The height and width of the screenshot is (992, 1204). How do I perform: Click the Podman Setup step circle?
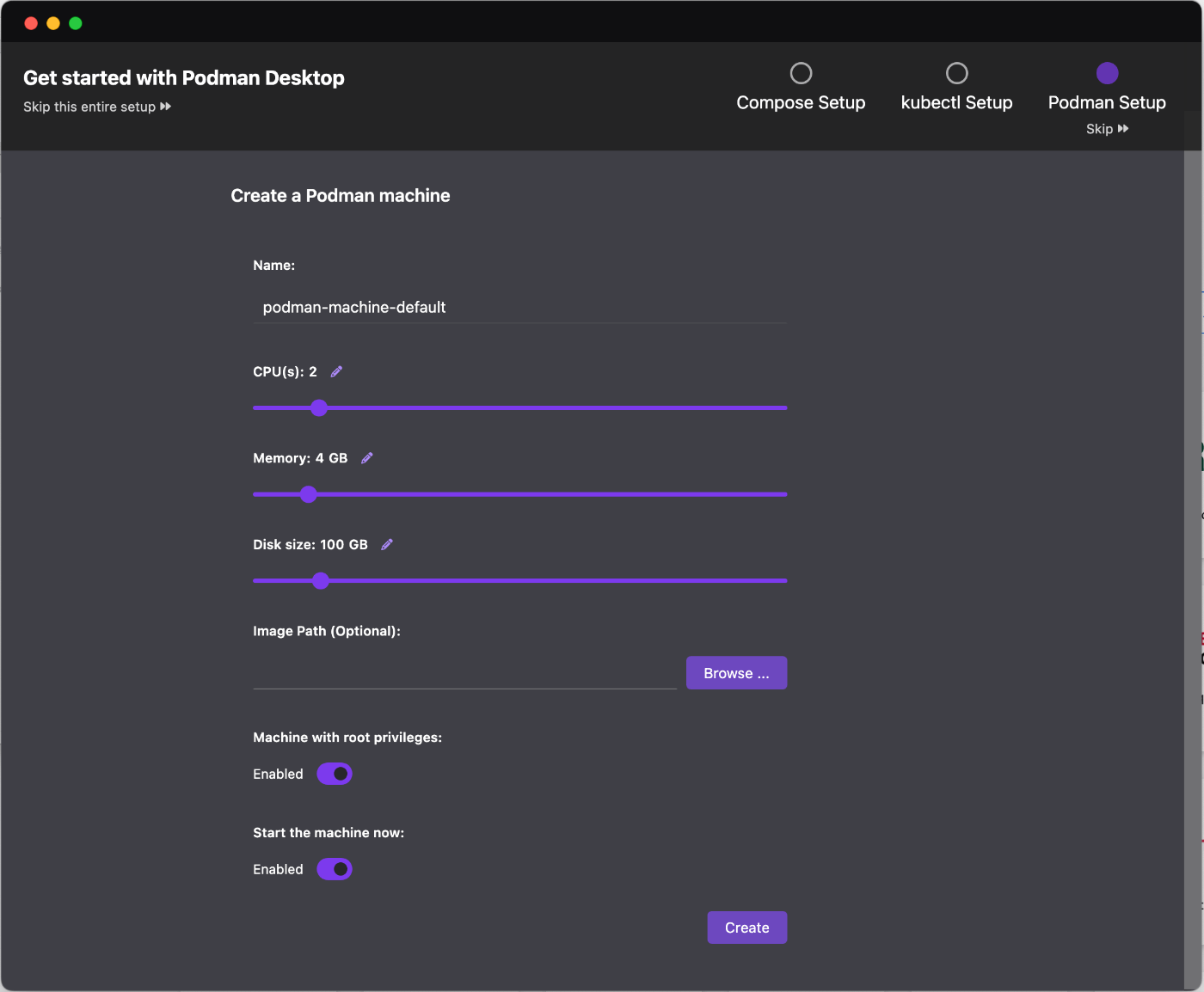pyautogui.click(x=1107, y=73)
